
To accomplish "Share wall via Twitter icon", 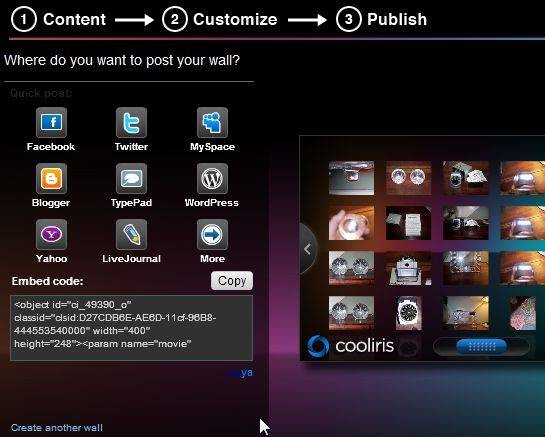I will pos(131,123).
